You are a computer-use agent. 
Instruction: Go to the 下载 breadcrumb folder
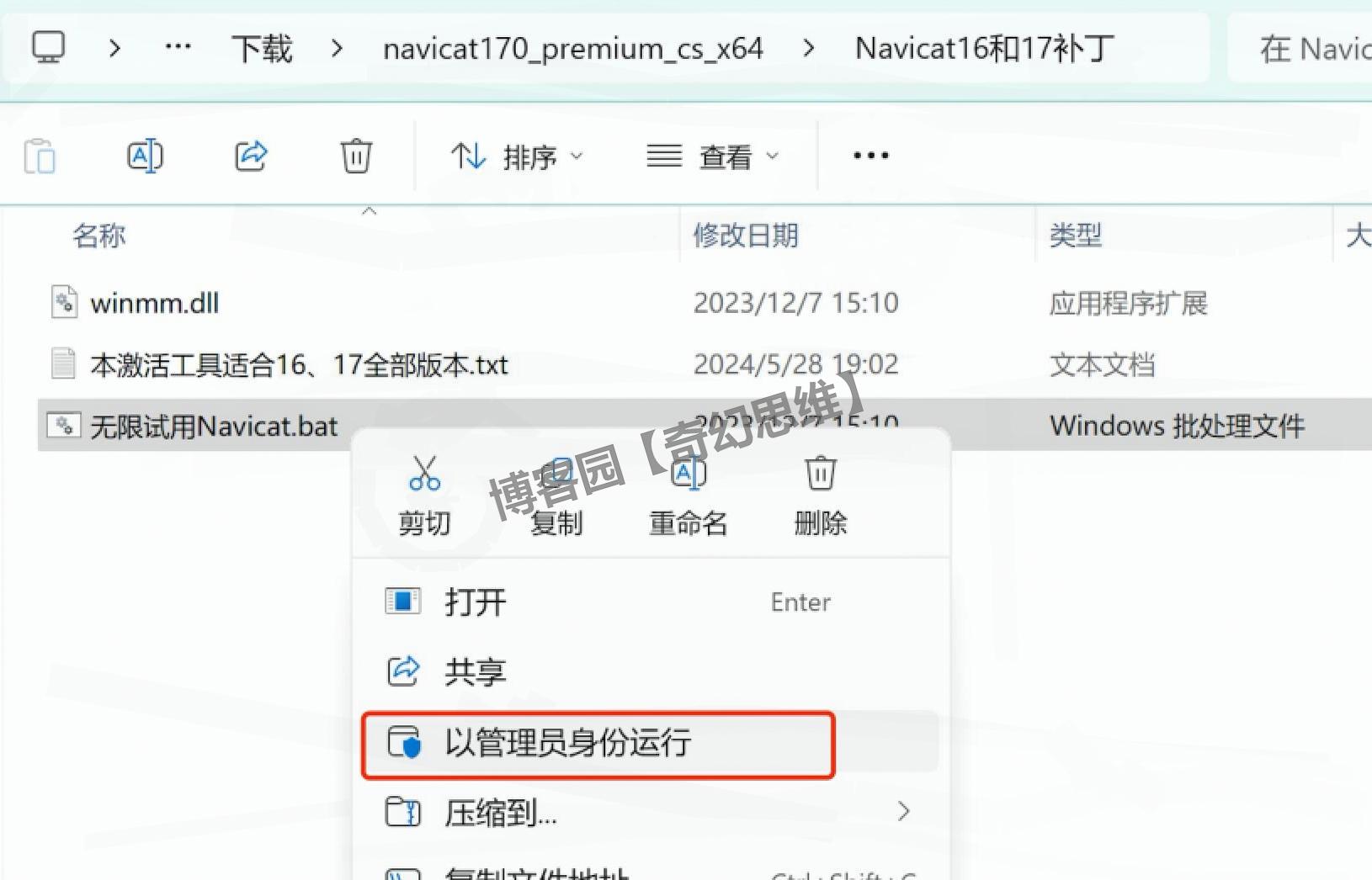coord(262,49)
